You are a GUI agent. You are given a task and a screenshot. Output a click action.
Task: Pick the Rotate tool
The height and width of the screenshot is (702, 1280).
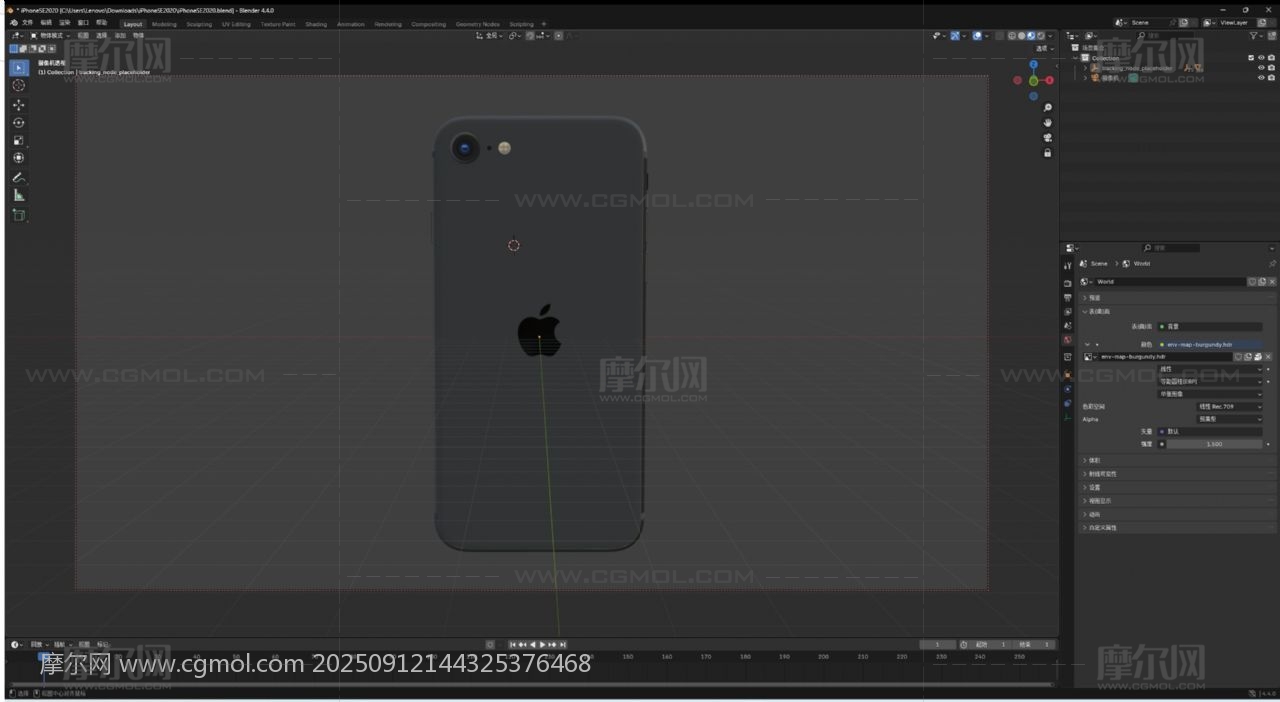(19, 123)
